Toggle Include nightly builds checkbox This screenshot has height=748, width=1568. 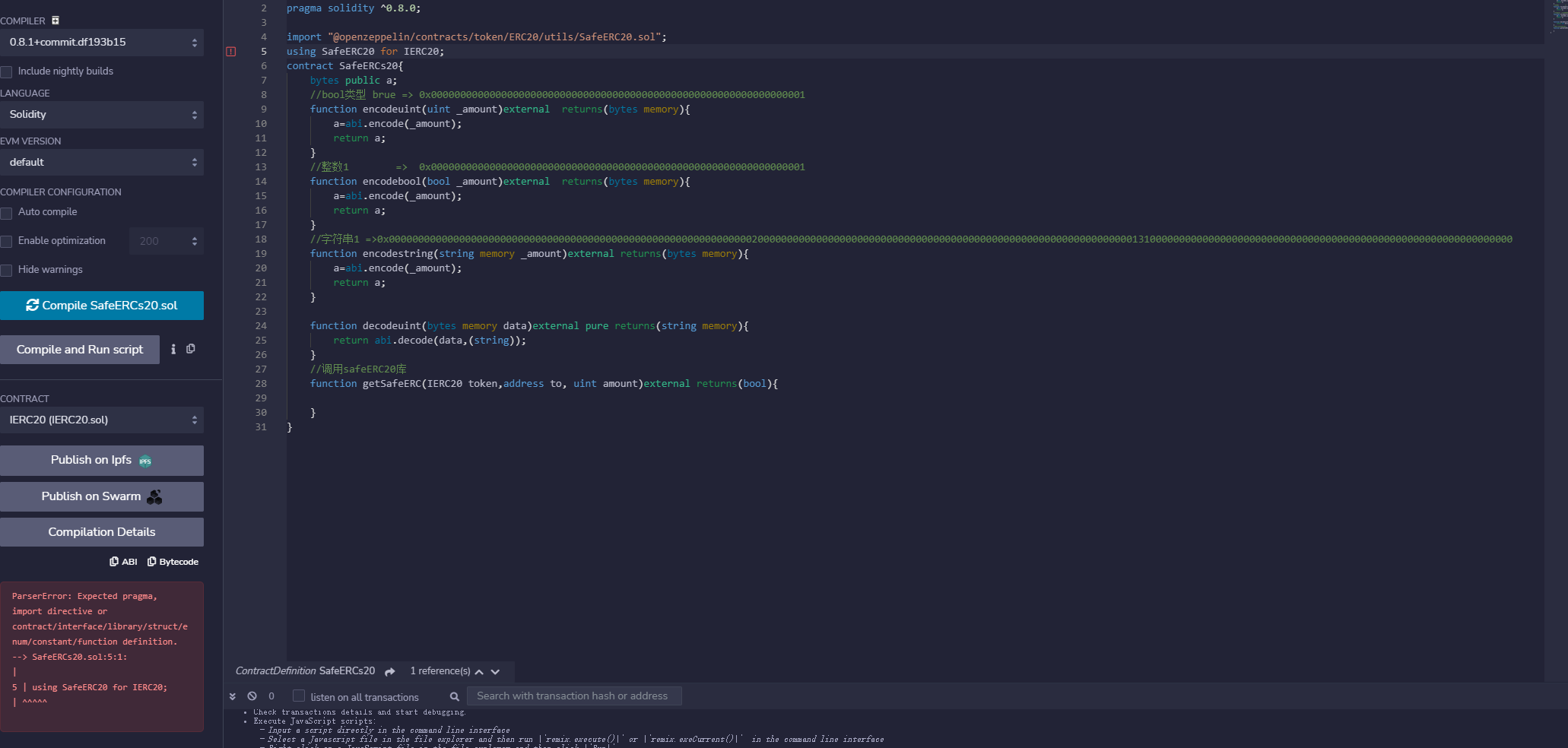coord(6,71)
